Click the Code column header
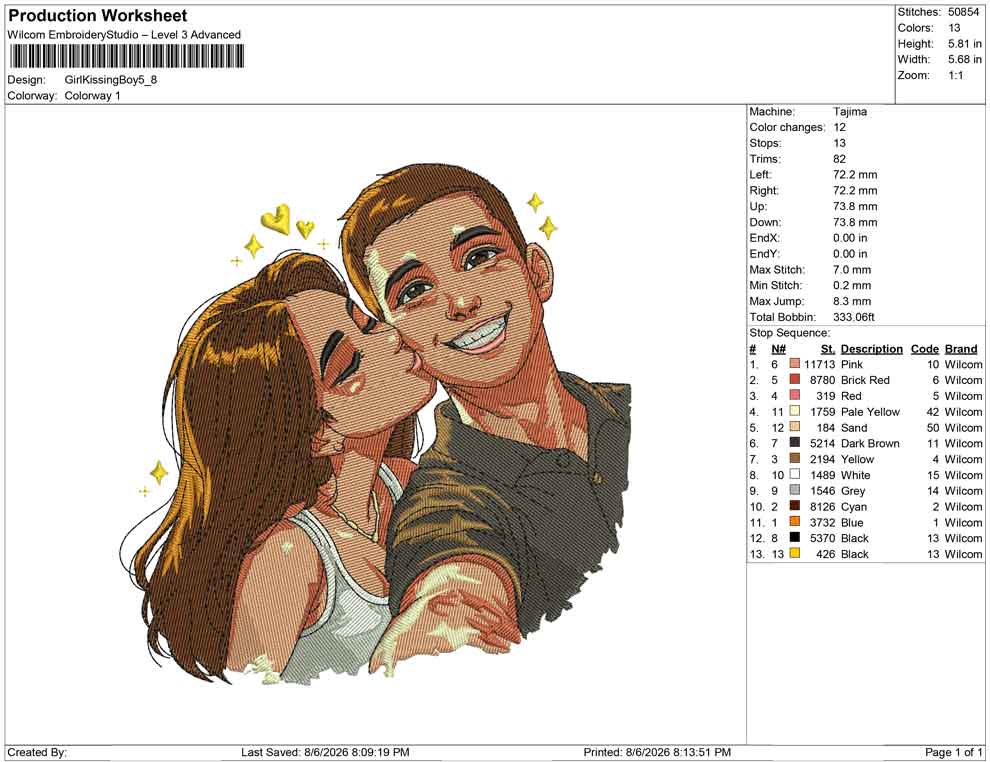The height and width of the screenshot is (762, 990). point(924,349)
